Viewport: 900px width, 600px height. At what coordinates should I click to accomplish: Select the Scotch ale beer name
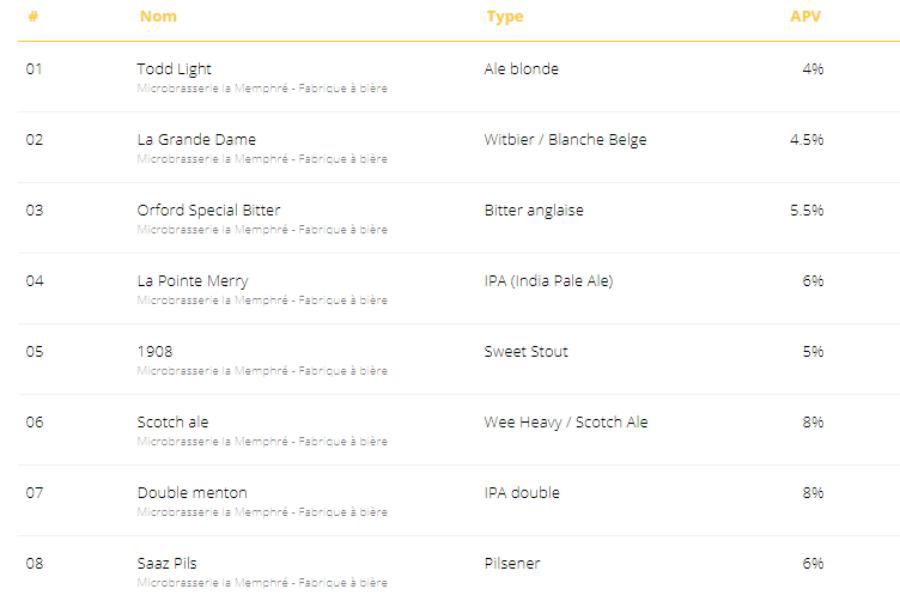173,422
